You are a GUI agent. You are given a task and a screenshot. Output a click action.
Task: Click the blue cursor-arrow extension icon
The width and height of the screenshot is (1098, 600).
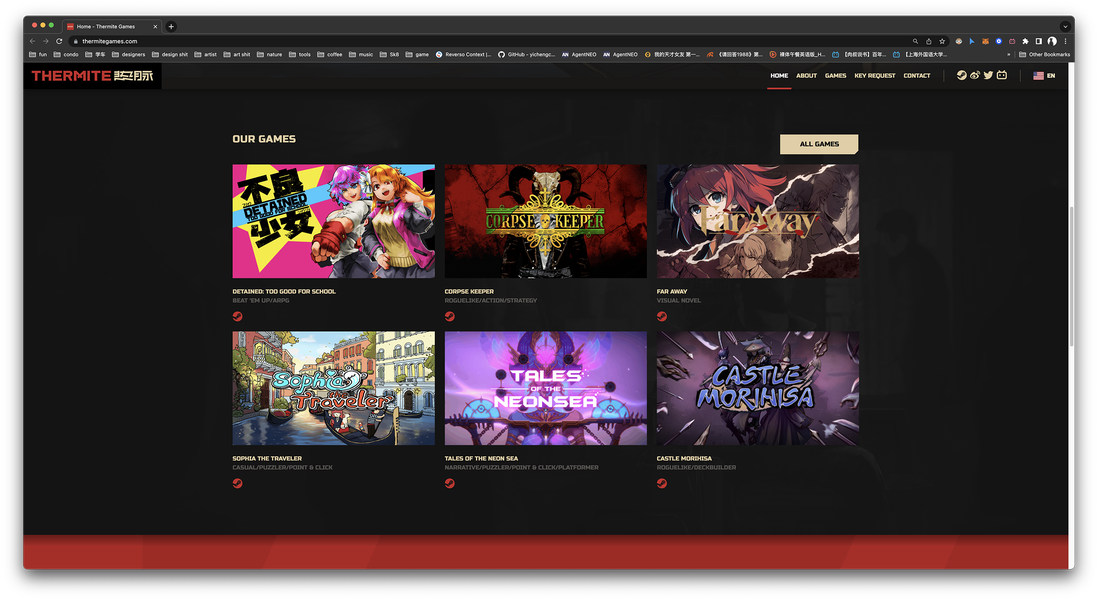coord(971,41)
